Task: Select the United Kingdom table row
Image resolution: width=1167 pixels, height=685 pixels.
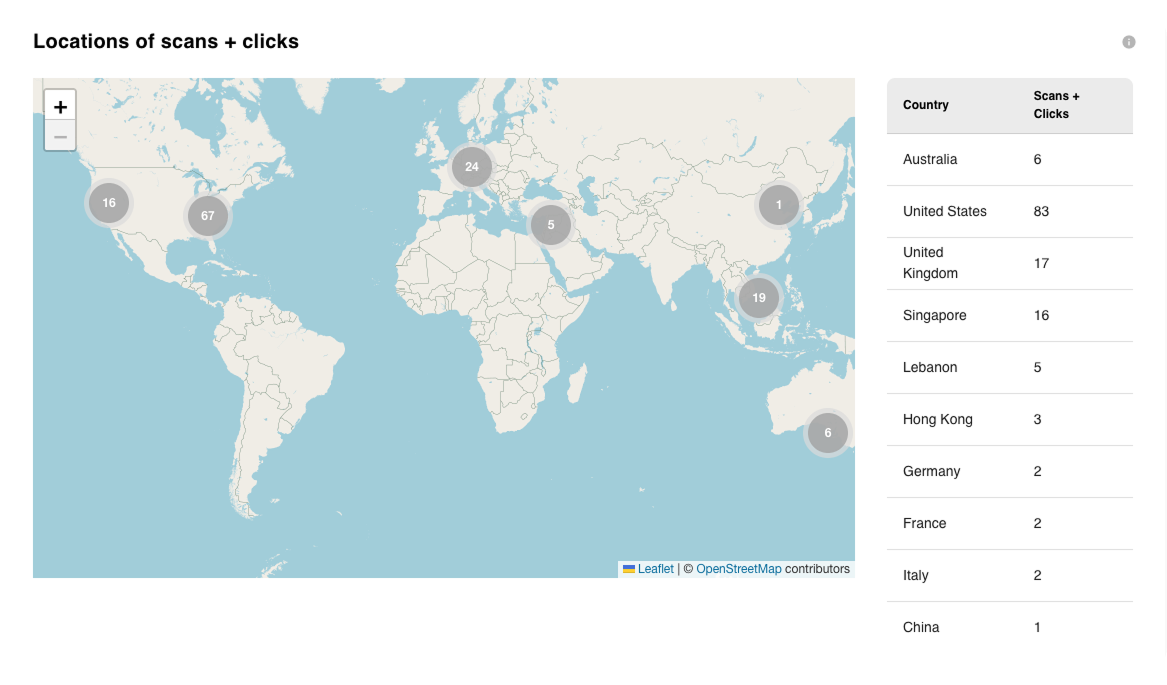Action: (1010, 264)
